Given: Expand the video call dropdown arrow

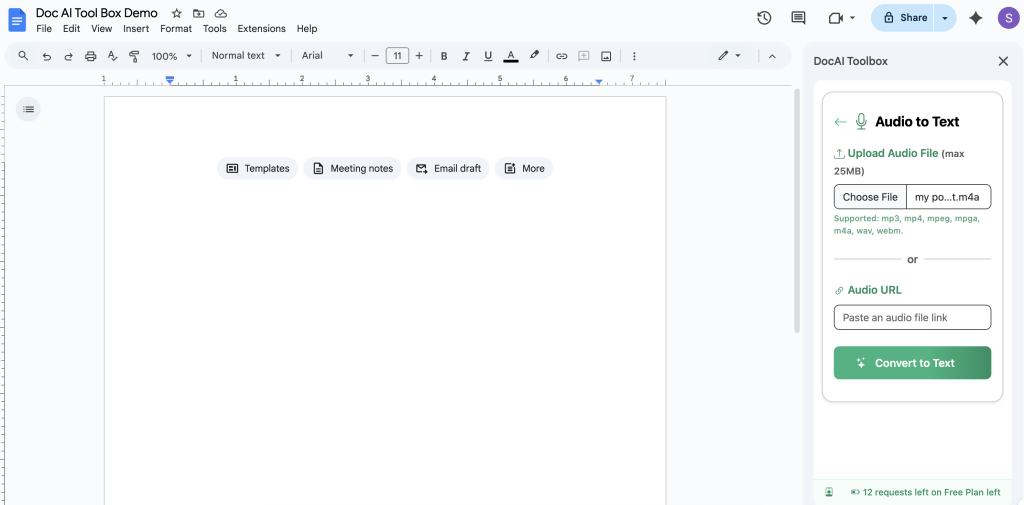Looking at the screenshot, I should [852, 18].
